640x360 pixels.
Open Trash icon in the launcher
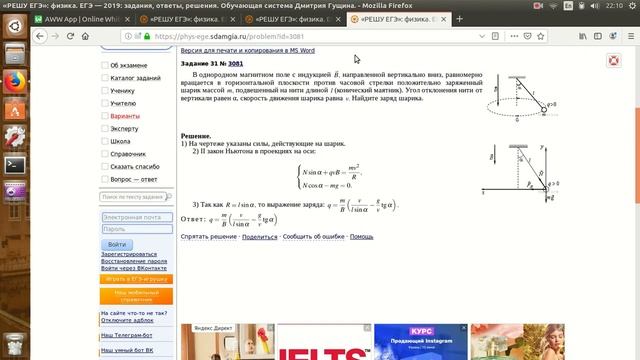pyautogui.click(x=15, y=345)
